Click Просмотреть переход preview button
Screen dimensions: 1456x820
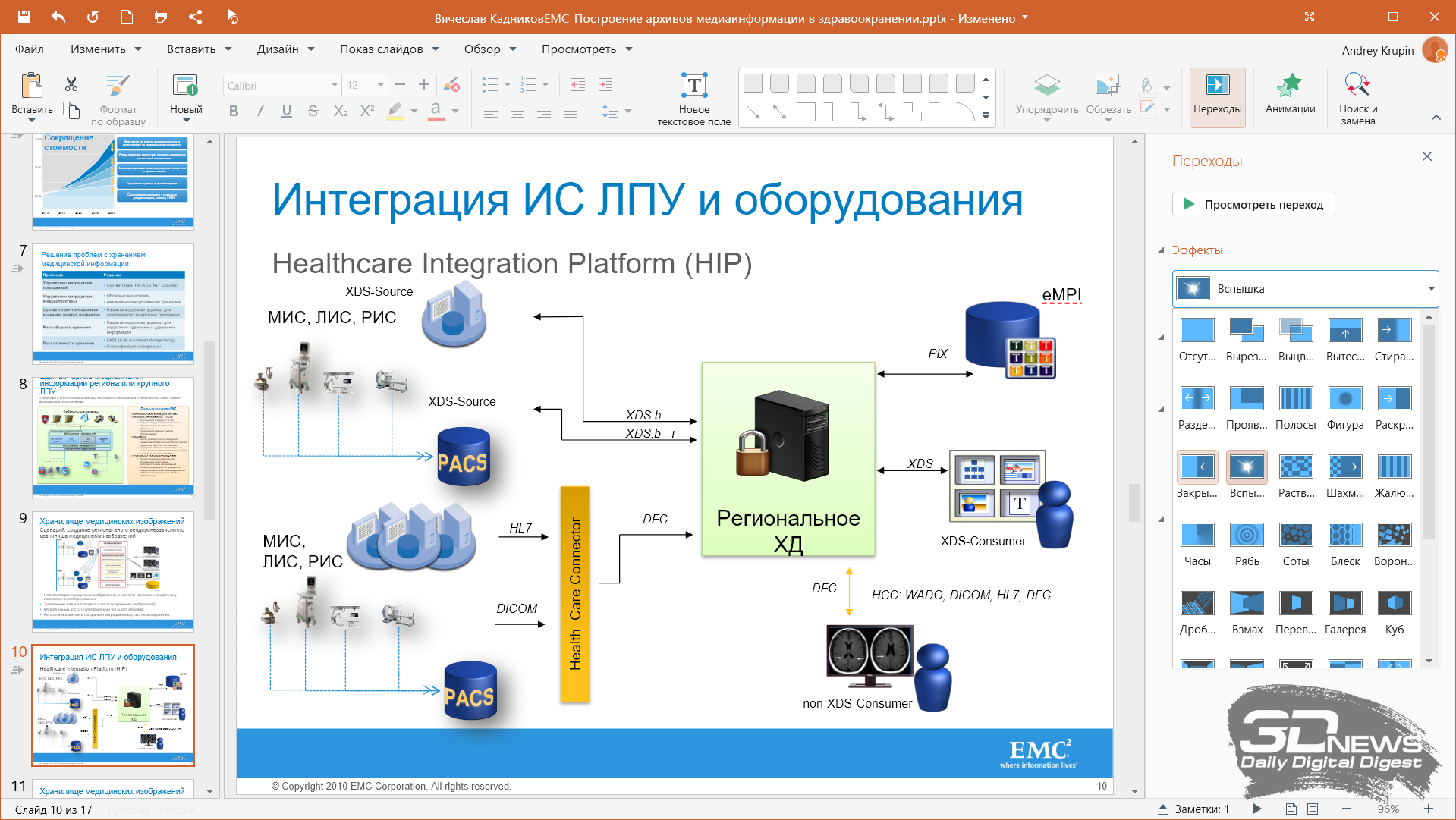click(x=1253, y=204)
